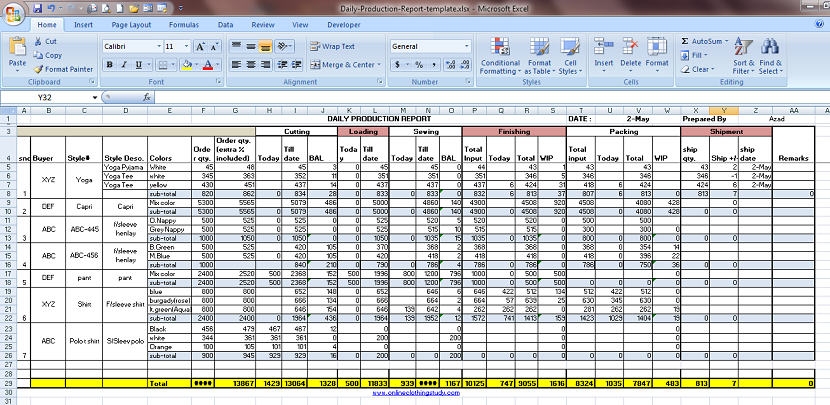Open the onlineclothingstudy.com hyperlink
The width and height of the screenshot is (830, 405).
(x=416, y=393)
